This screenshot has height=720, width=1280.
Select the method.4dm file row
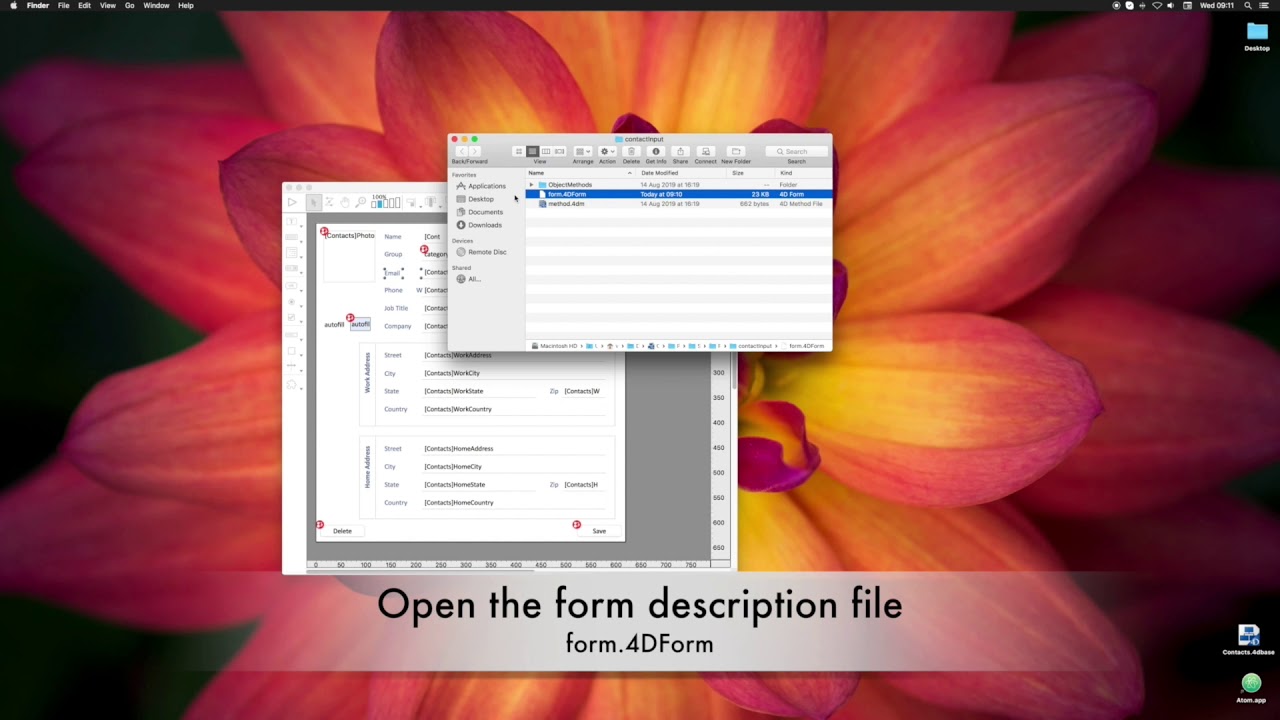pos(679,204)
